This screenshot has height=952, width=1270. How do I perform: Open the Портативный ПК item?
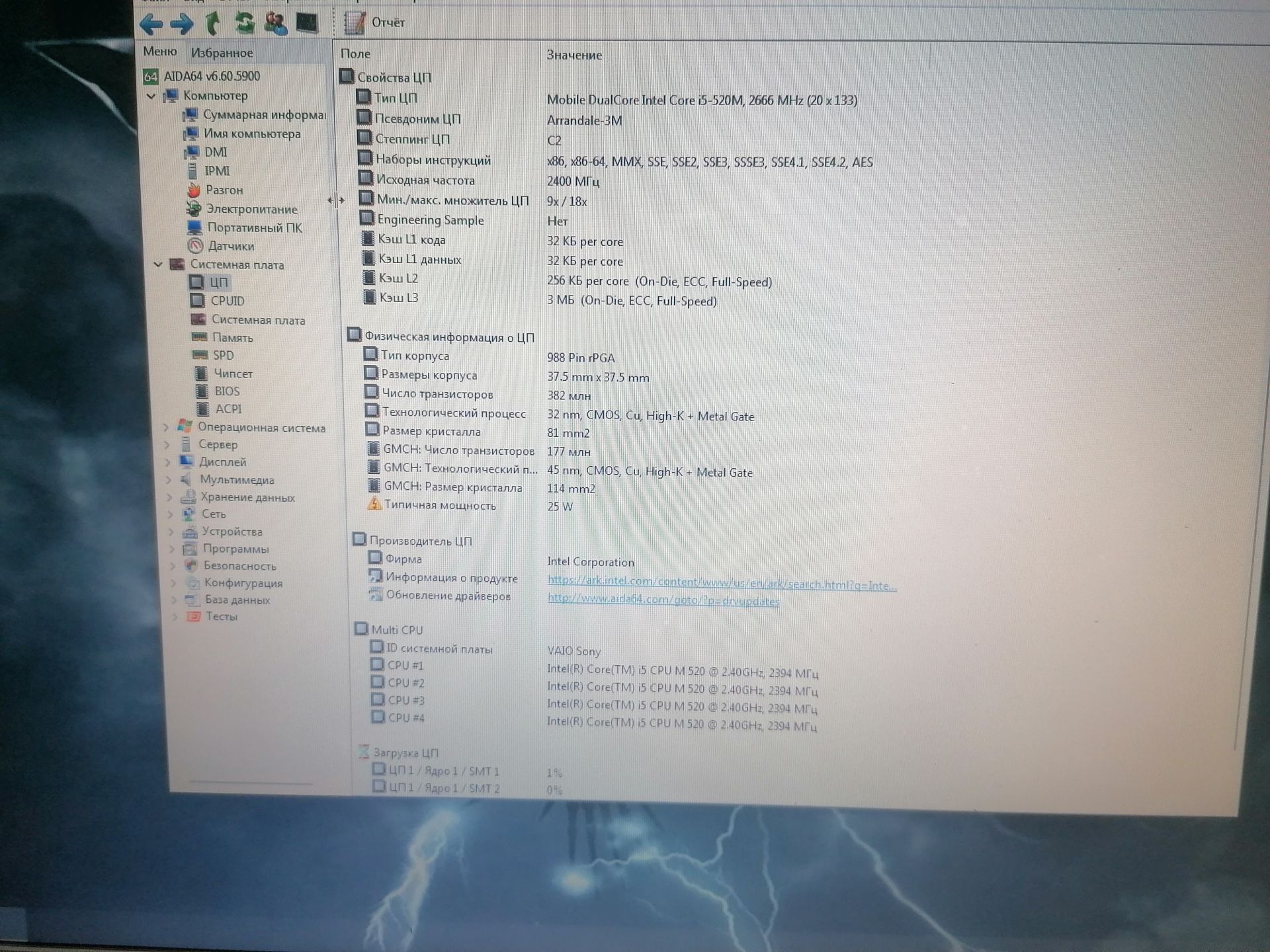[245, 227]
